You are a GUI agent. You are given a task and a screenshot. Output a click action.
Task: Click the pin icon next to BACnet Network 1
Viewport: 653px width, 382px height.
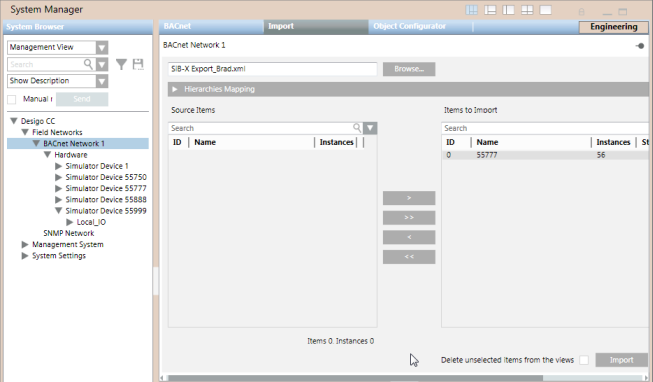point(640,46)
